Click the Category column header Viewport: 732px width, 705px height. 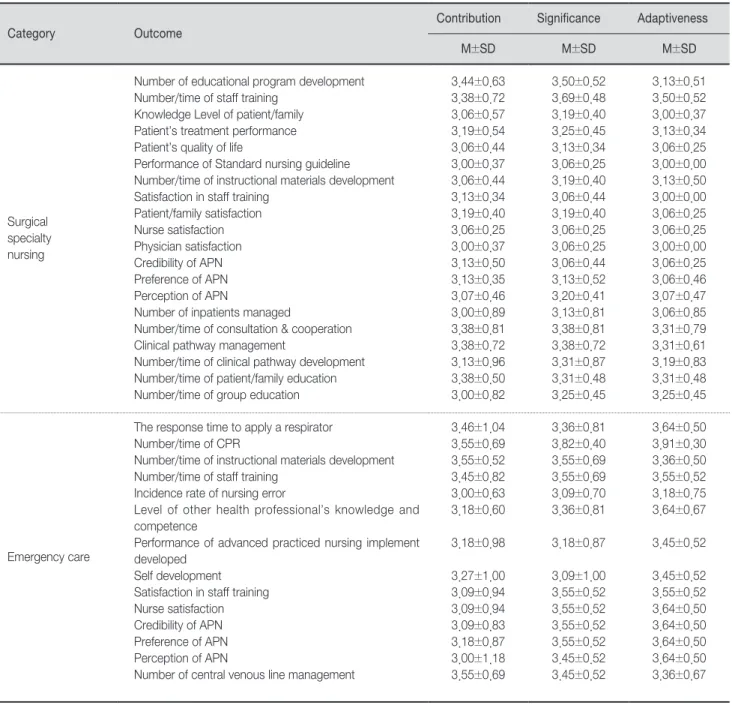click(x=31, y=34)
